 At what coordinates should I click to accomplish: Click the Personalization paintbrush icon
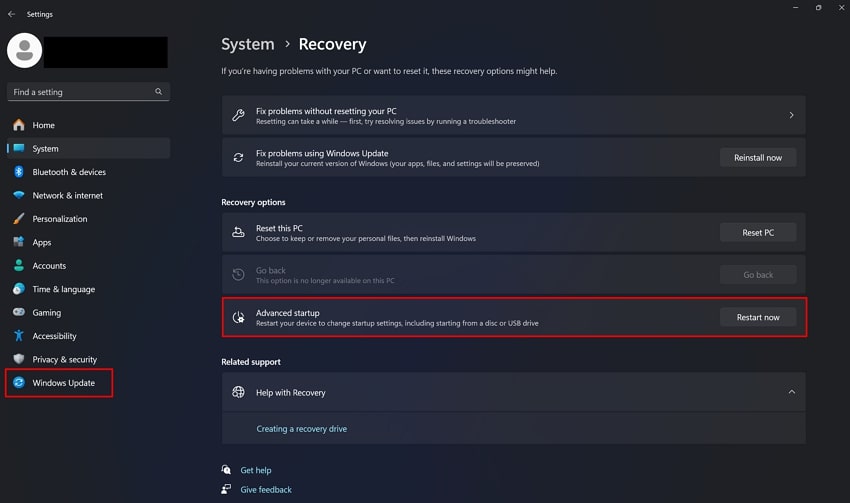tap(18, 219)
